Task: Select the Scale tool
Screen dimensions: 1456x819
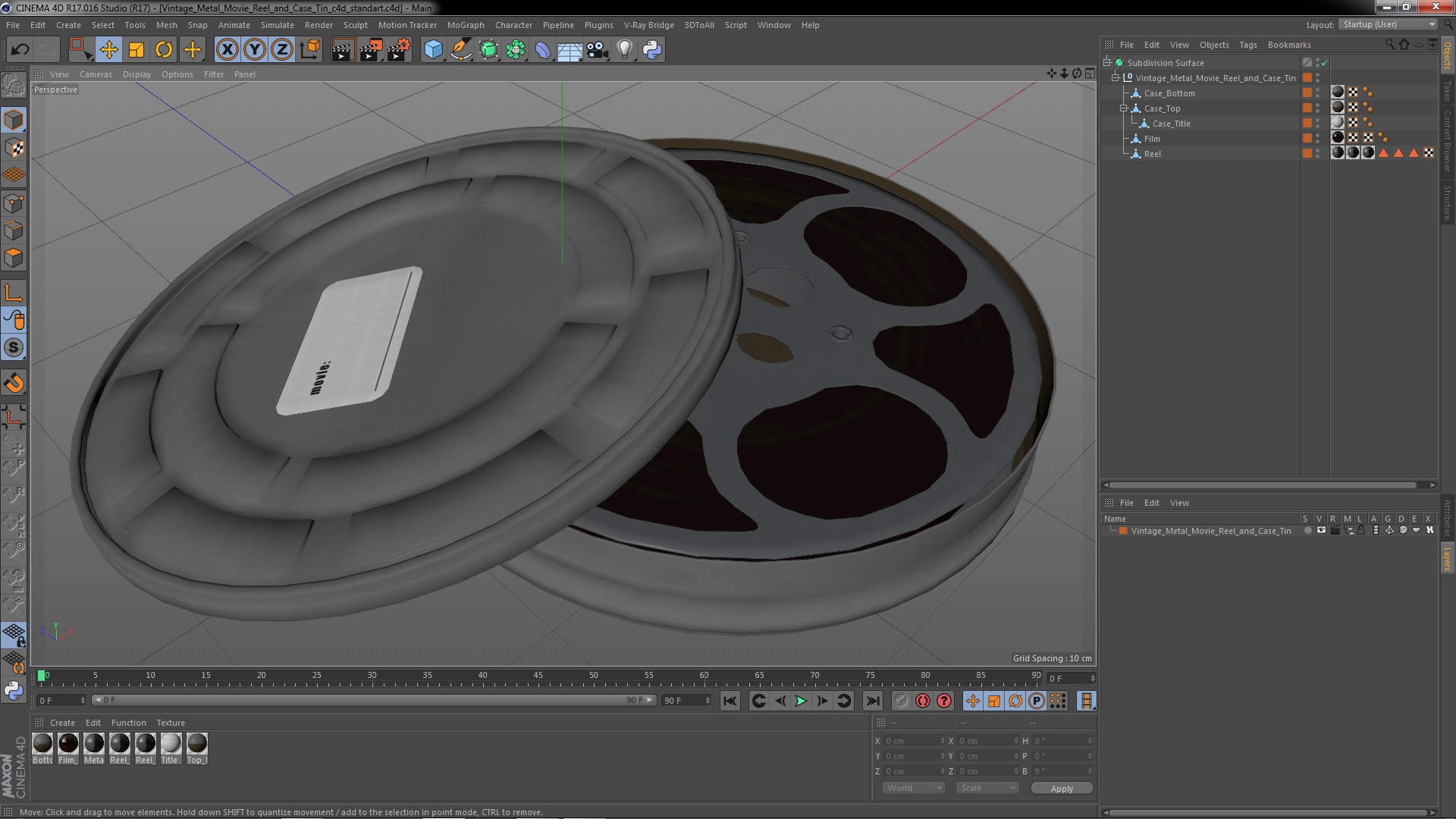Action: click(x=136, y=50)
